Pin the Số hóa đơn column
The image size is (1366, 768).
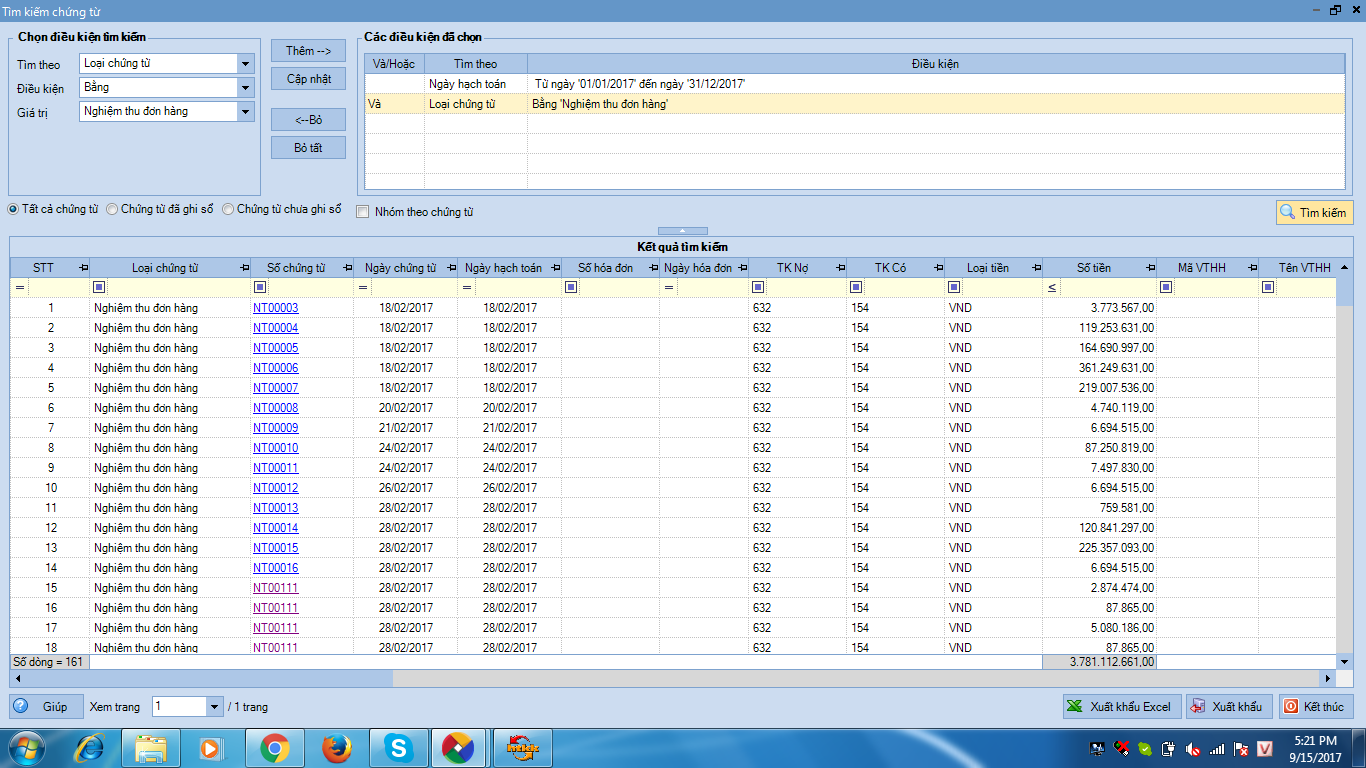654,268
